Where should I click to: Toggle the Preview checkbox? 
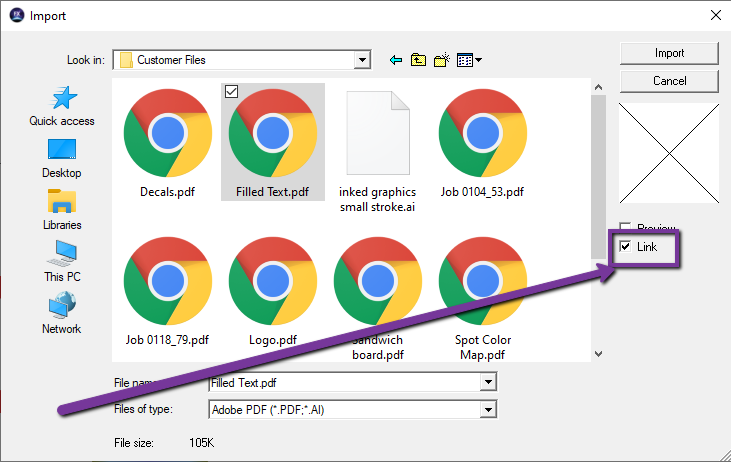click(625, 227)
